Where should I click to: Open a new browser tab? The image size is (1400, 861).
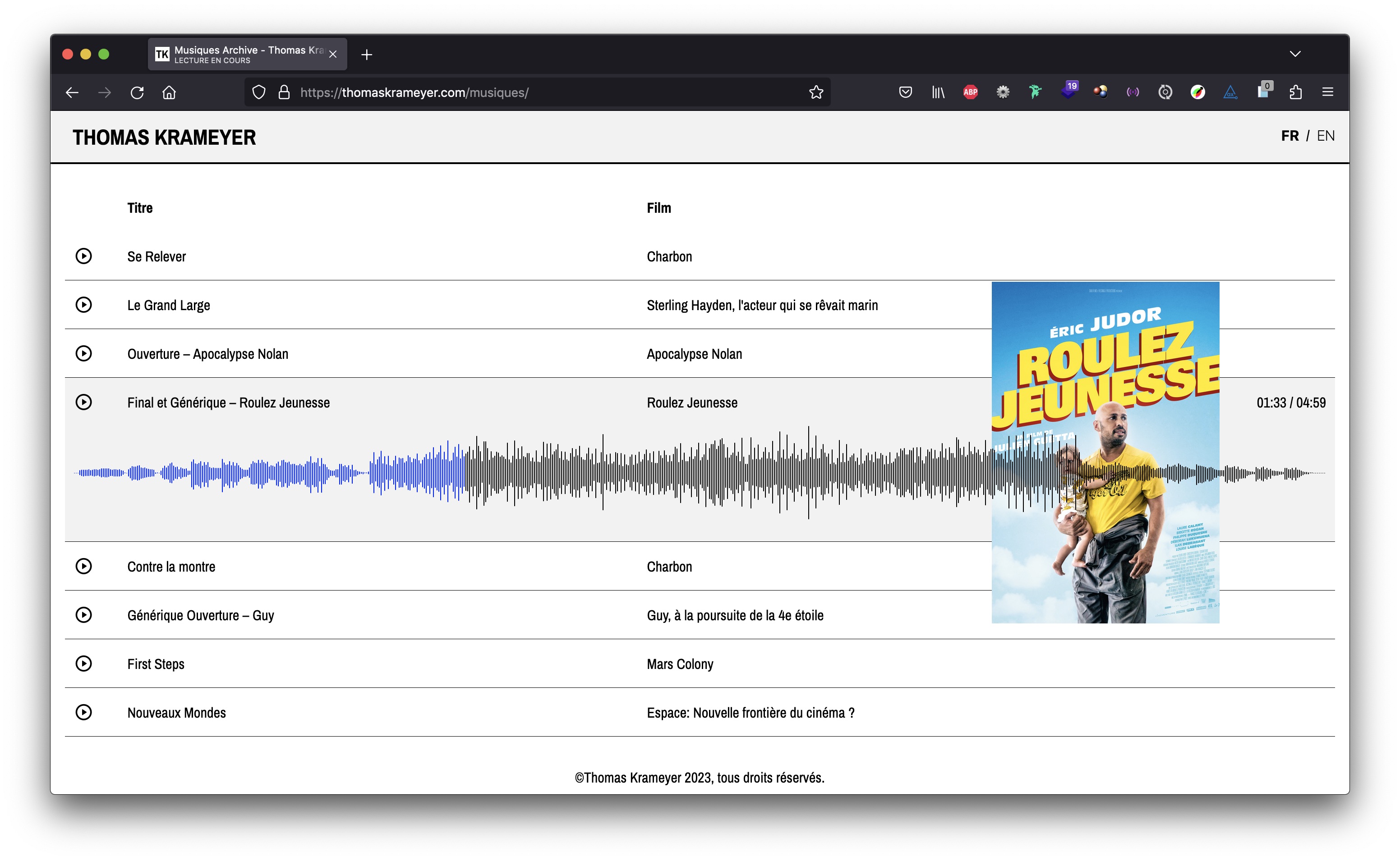[x=367, y=55]
